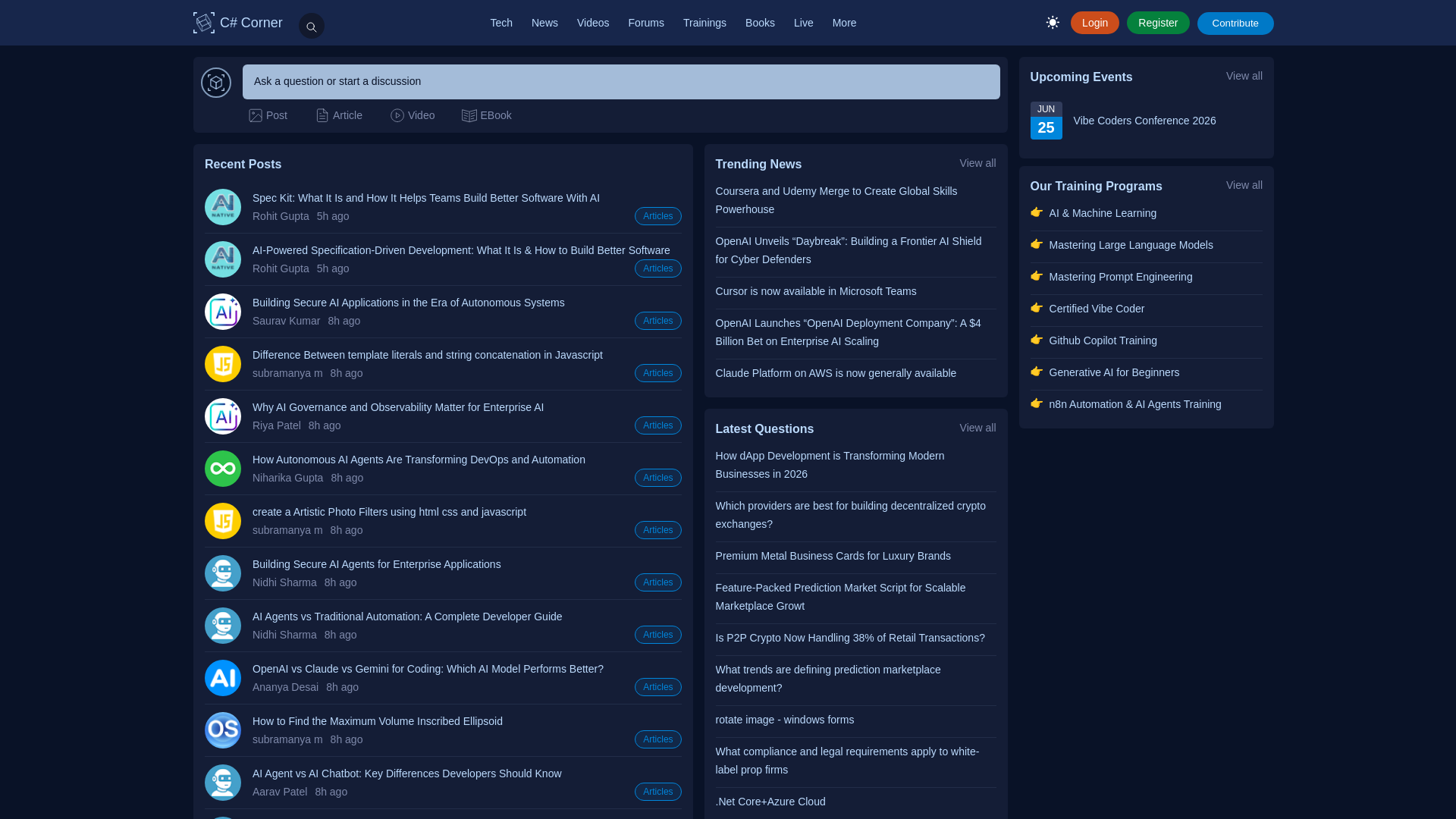Click avatar beside Building Secure AI Applications post
1456x819 pixels.
223,312
